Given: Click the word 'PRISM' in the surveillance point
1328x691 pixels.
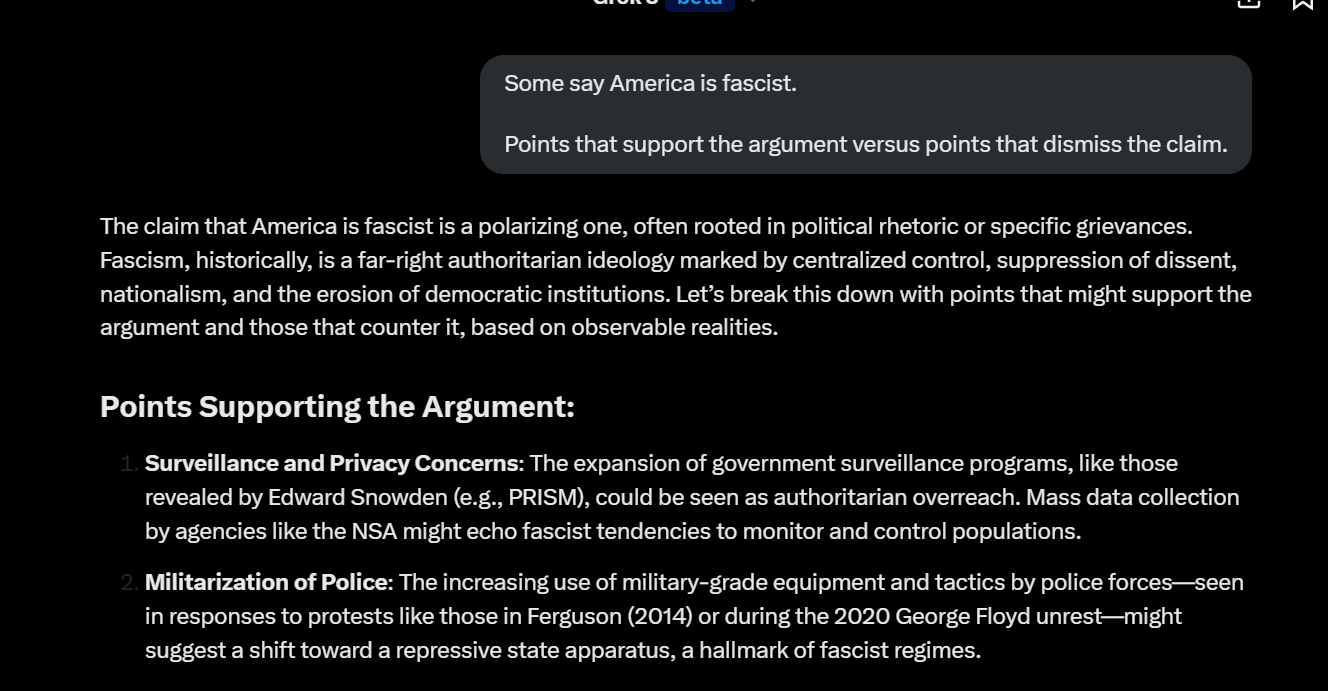Looking at the screenshot, I should point(543,497).
